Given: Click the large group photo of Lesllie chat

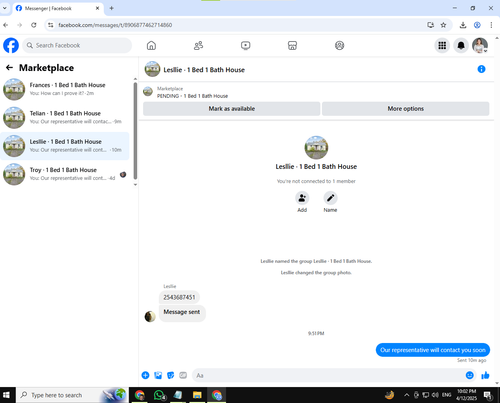Looking at the screenshot, I should [316, 147].
